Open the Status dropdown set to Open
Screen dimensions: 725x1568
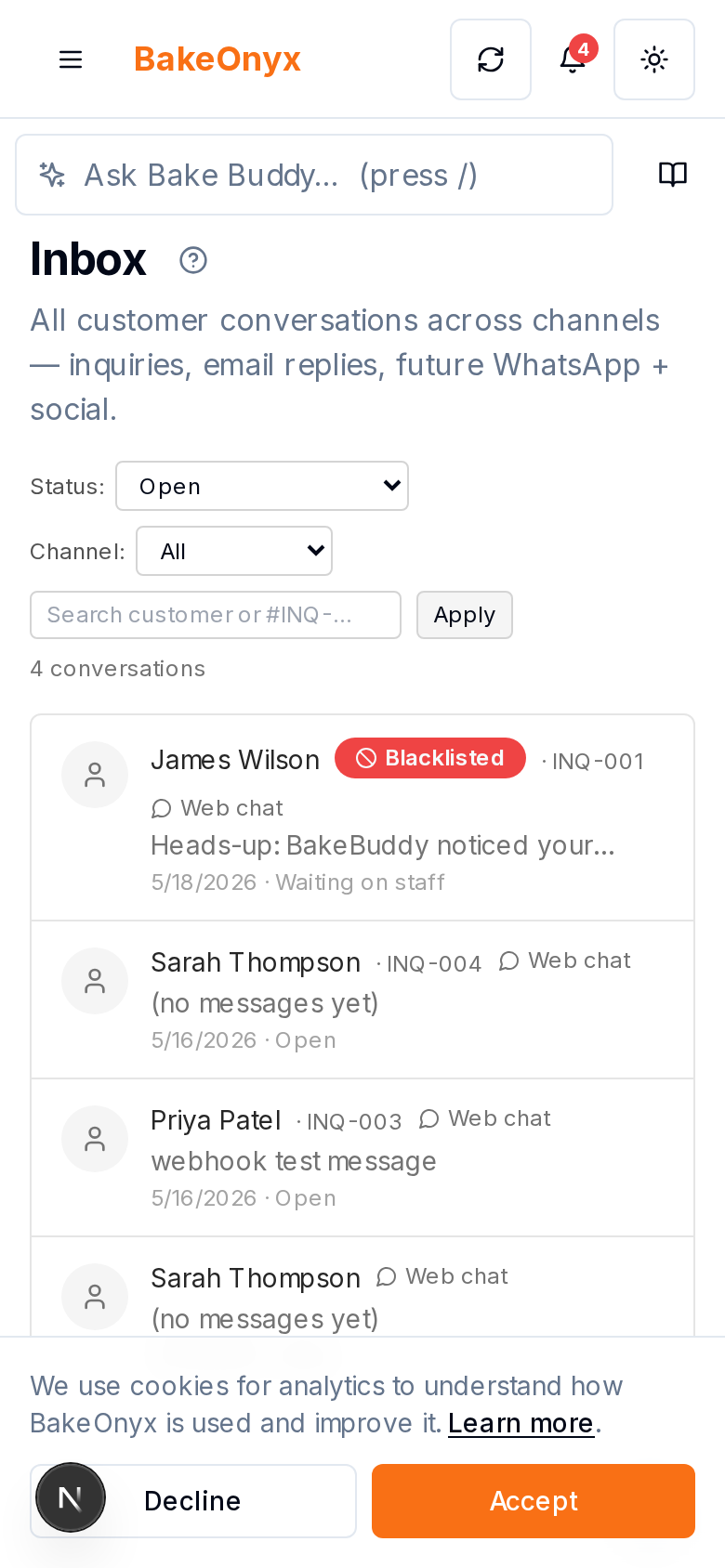click(262, 486)
